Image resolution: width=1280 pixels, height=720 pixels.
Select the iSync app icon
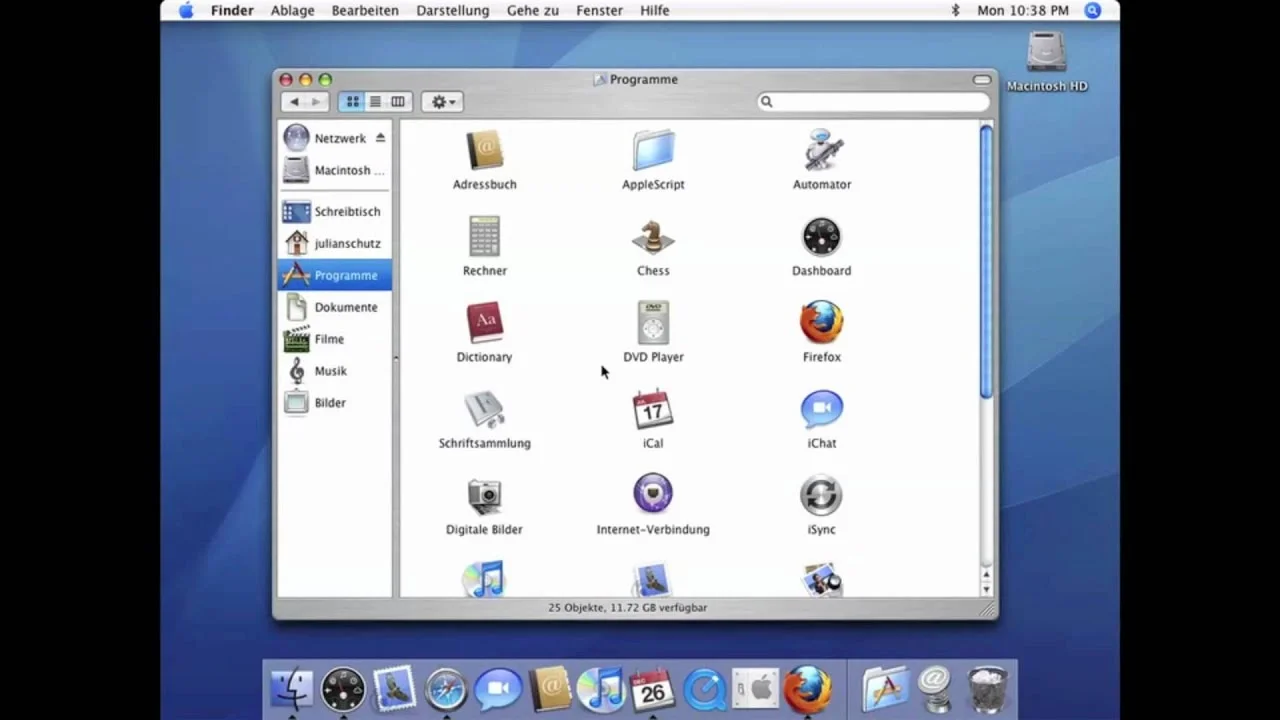point(822,495)
